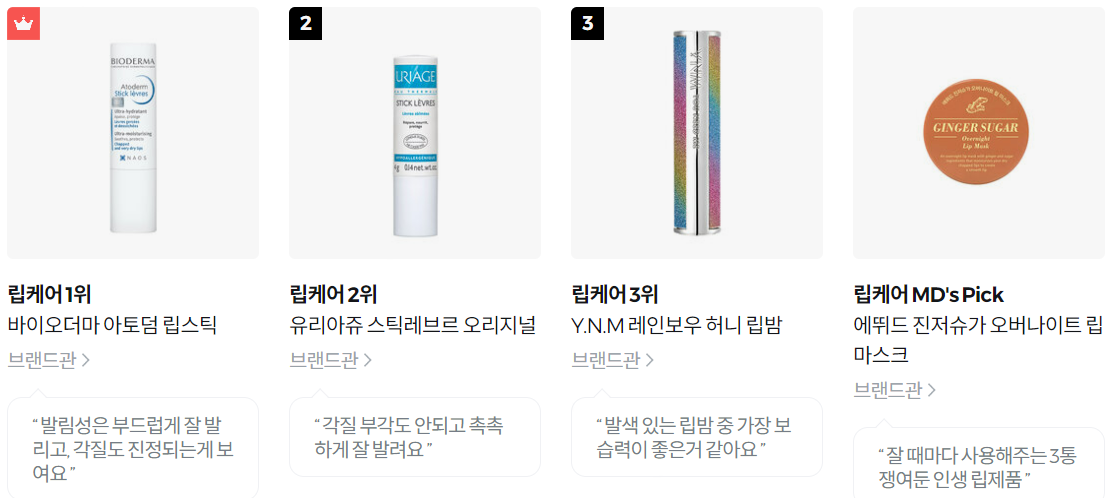
Task: Open the review bubble starting with 각질 부각도
Action: tap(415, 437)
